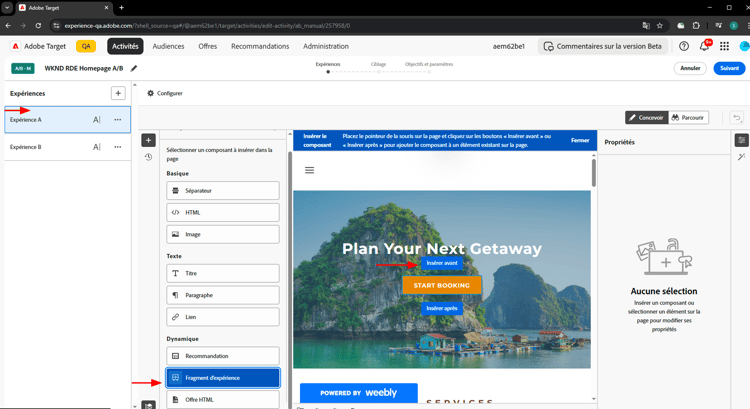
Task: Select the Lien component
Action: (223, 317)
